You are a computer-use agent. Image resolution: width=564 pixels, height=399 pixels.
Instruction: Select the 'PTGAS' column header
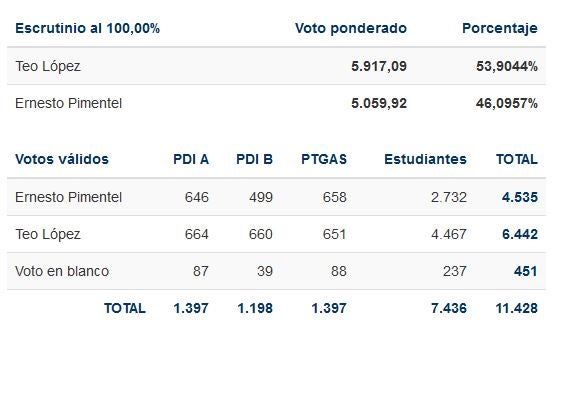324,159
